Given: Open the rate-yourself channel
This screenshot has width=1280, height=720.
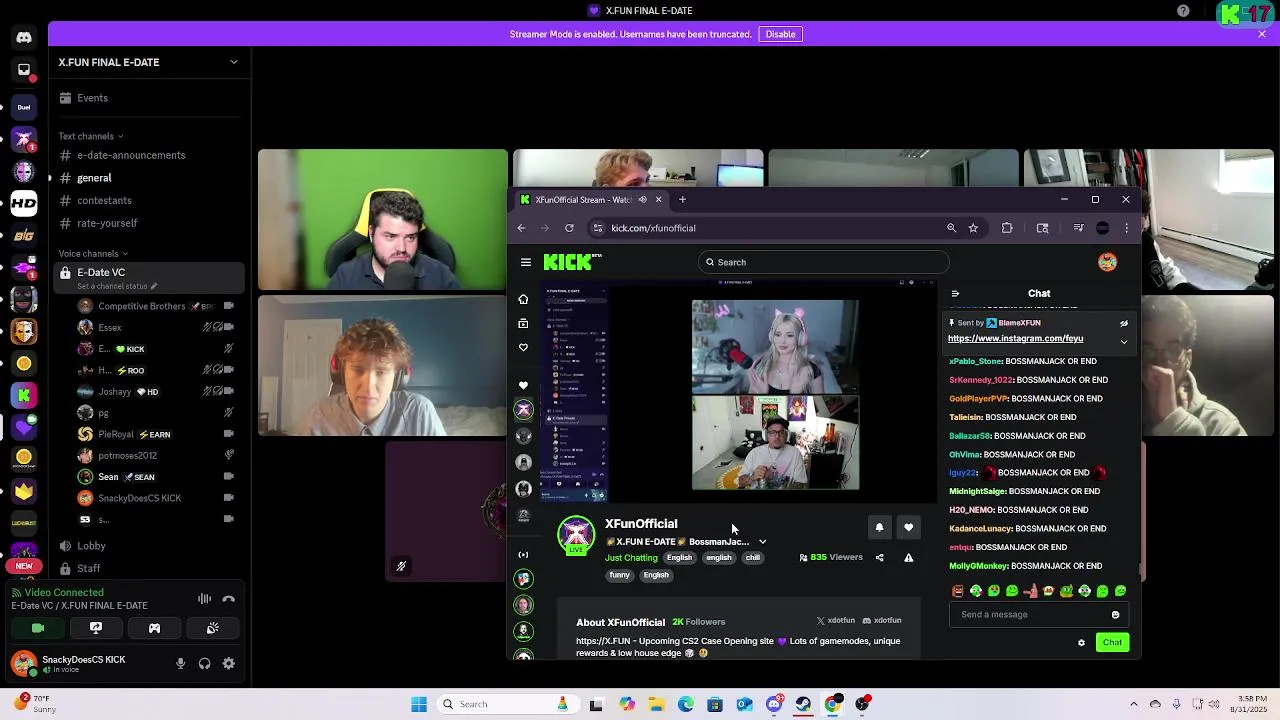Looking at the screenshot, I should click(x=148, y=223).
